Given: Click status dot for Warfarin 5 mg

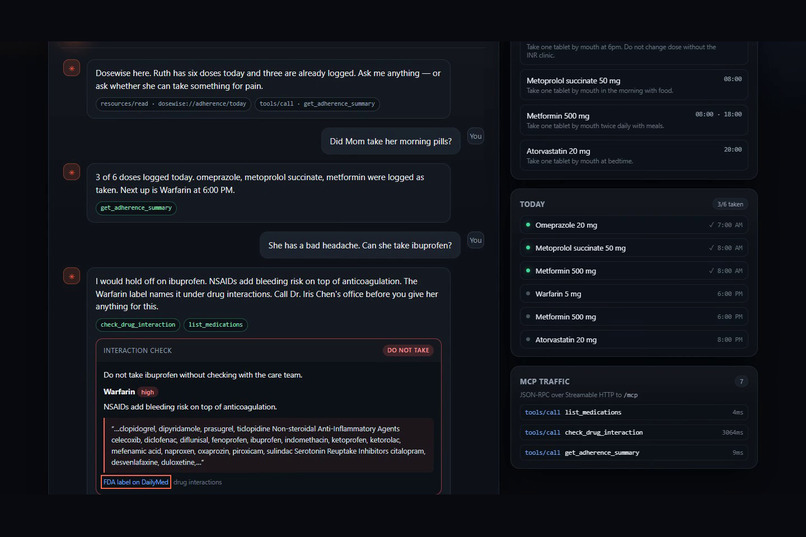Looking at the screenshot, I should [x=528, y=293].
